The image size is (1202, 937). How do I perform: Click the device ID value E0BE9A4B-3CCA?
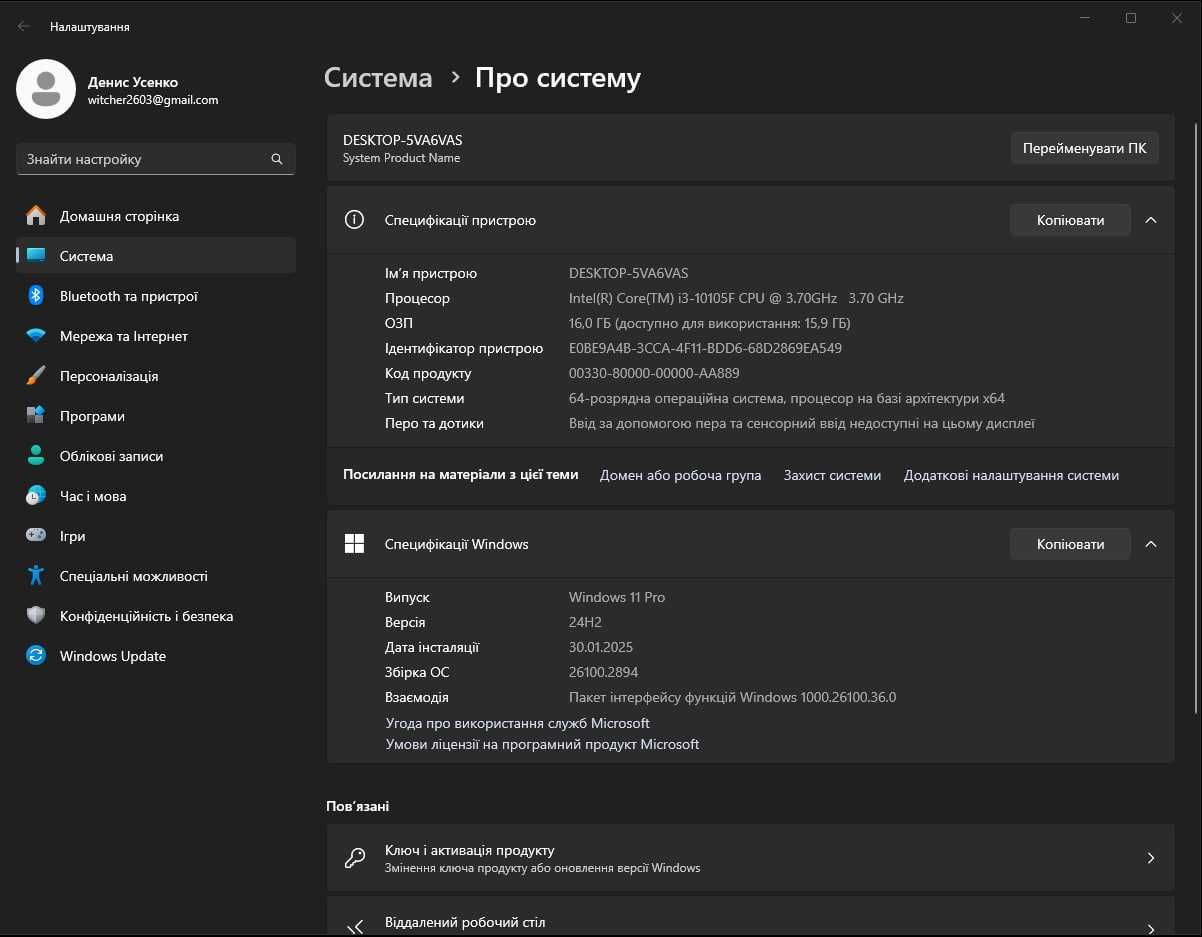[705, 348]
